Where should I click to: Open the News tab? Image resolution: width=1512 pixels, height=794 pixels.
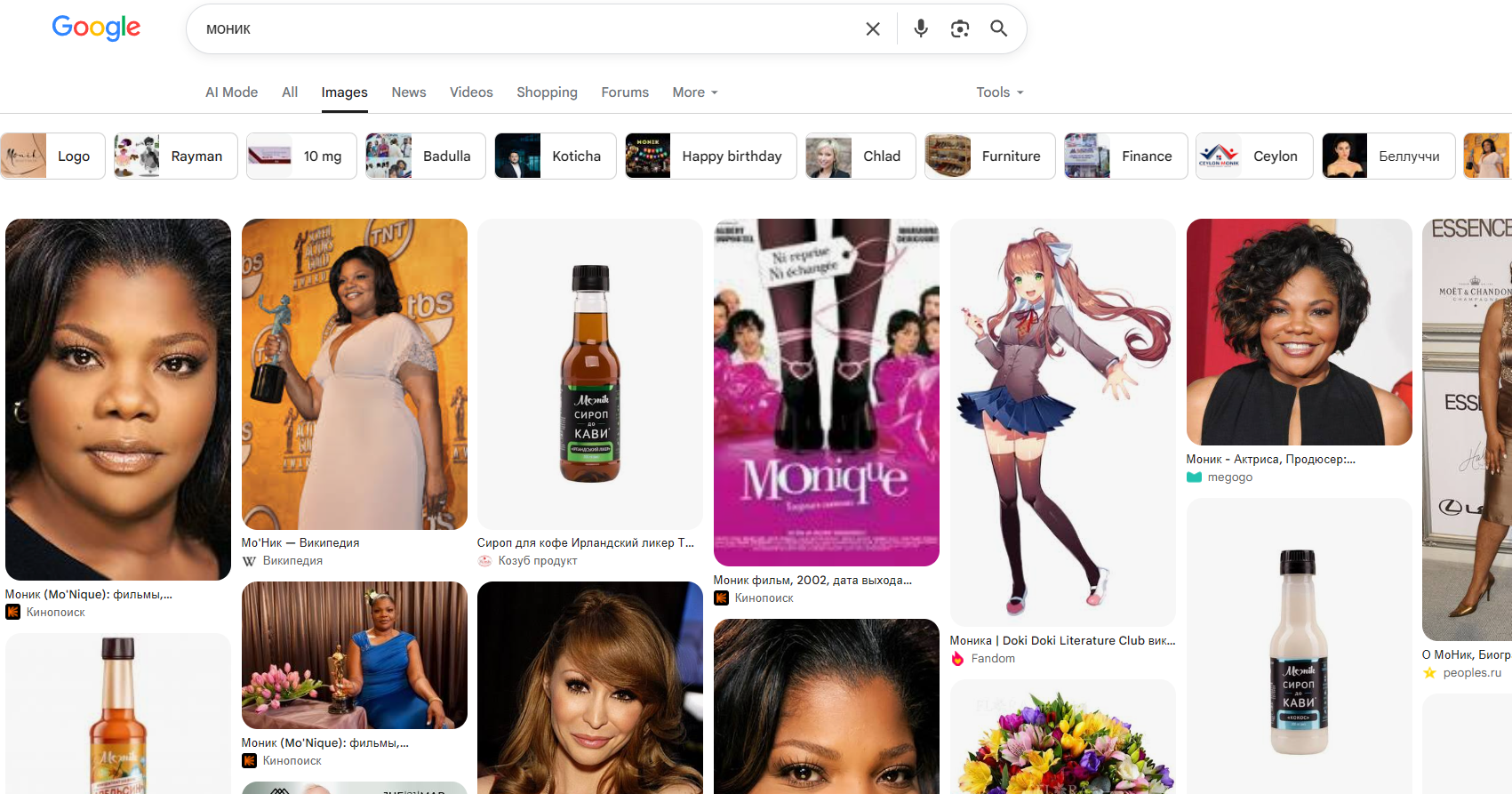click(409, 92)
